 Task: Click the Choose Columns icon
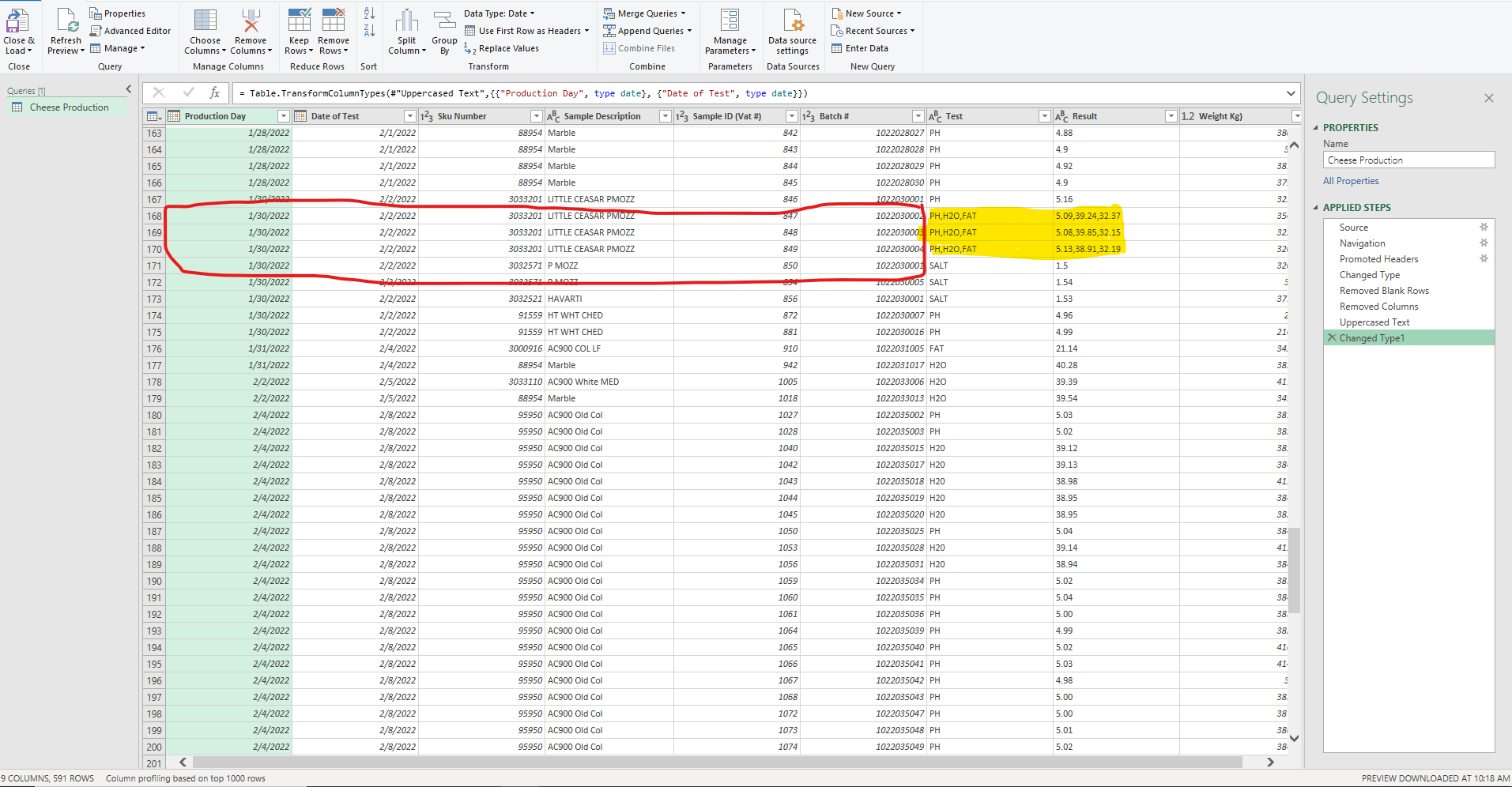[x=205, y=21]
